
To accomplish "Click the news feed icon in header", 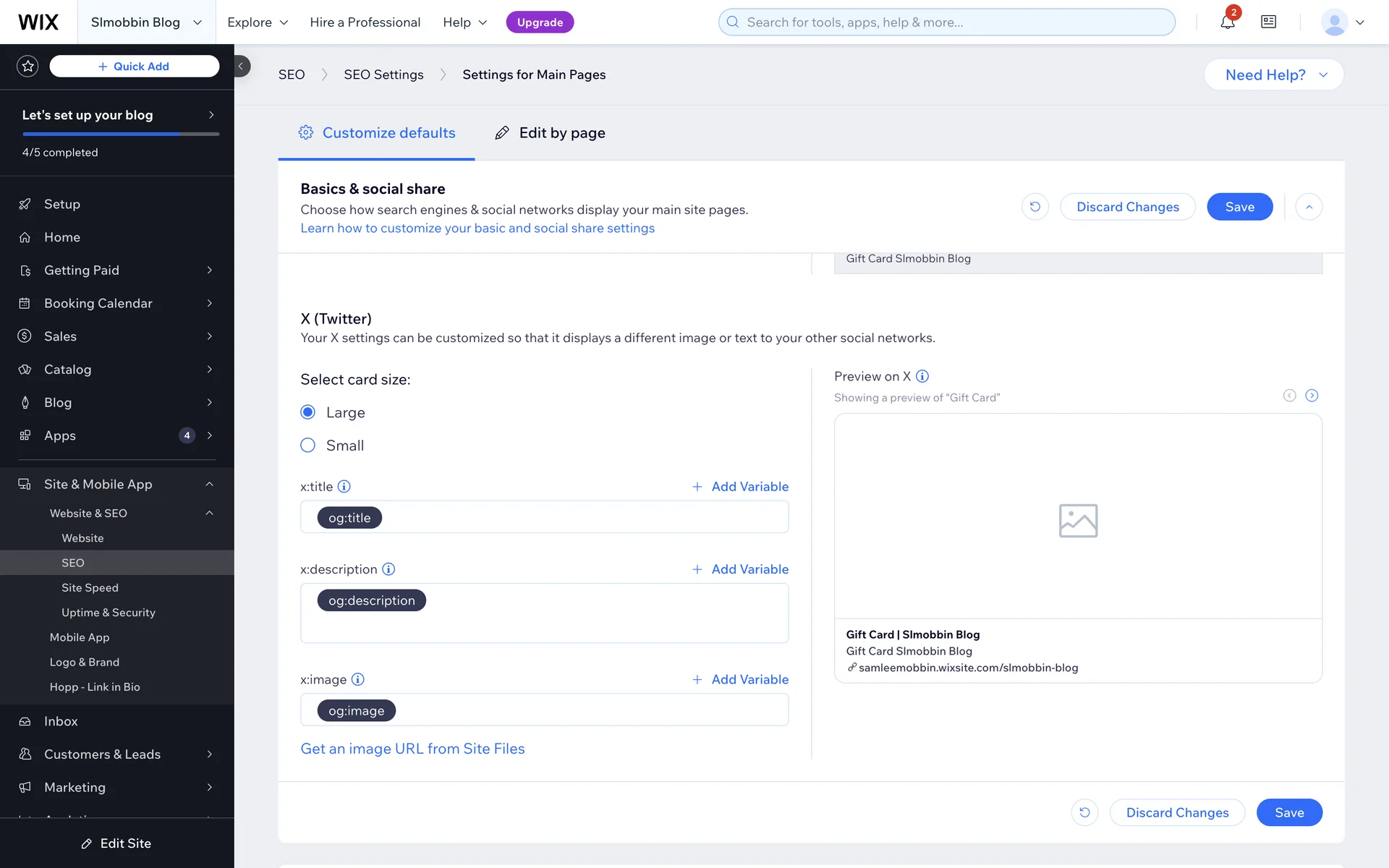I will coord(1268,22).
